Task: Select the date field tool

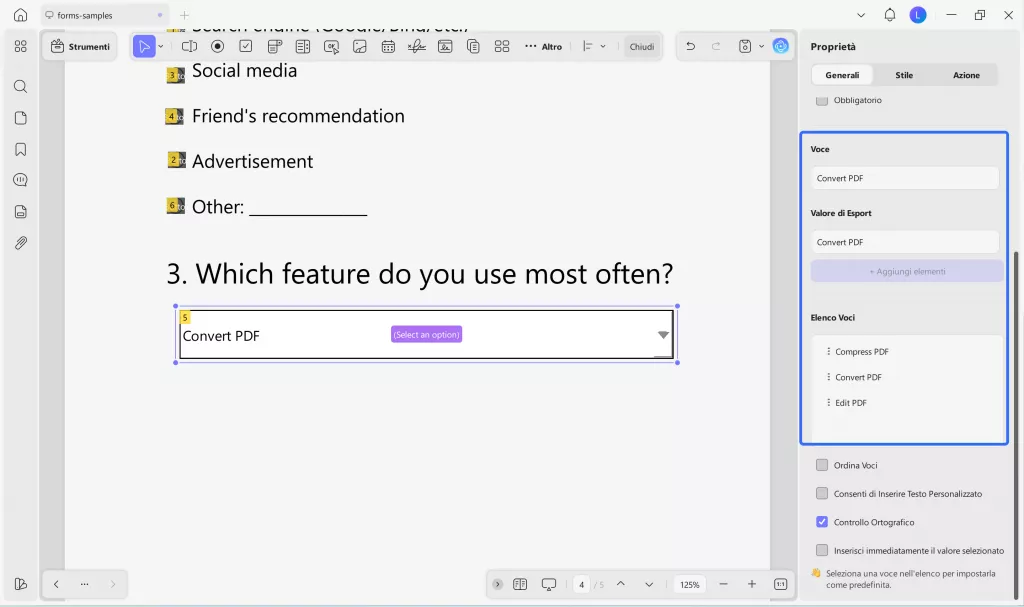Action: (388, 46)
